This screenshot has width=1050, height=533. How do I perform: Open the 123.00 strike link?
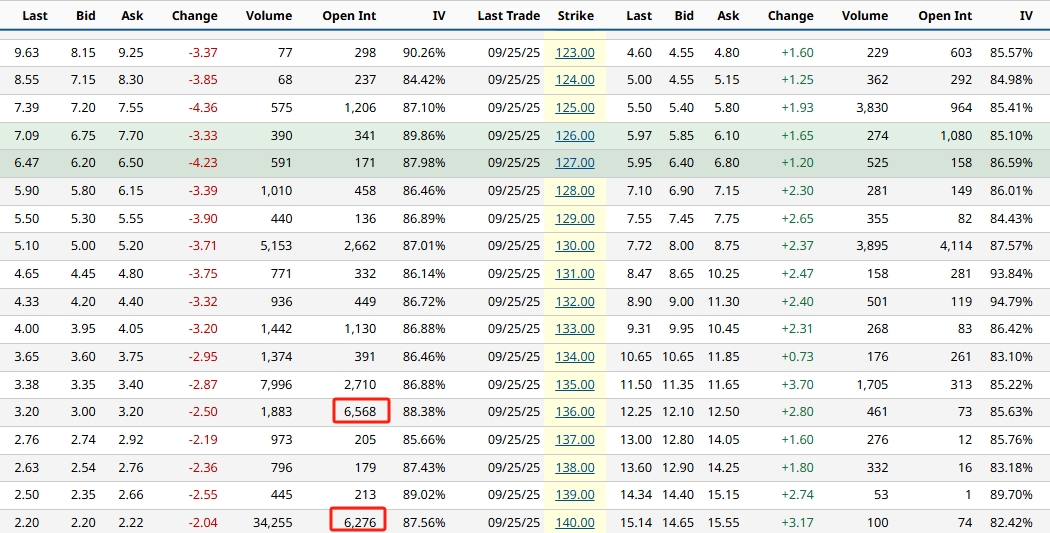[574, 53]
